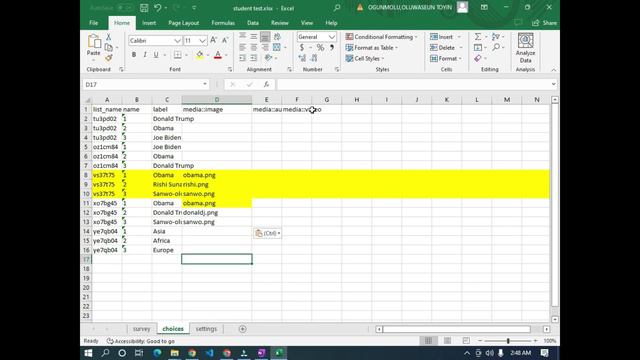
Task: Save the workbook using floppy icon
Action: tap(144, 8)
